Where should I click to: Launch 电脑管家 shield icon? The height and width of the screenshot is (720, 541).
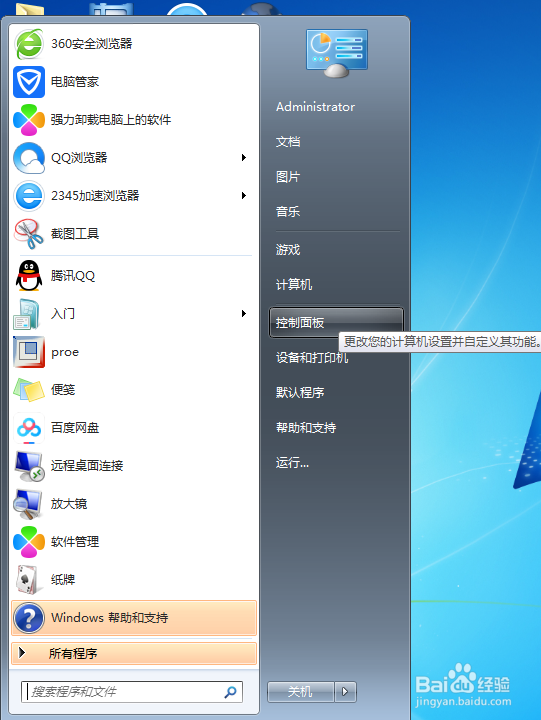[29, 82]
